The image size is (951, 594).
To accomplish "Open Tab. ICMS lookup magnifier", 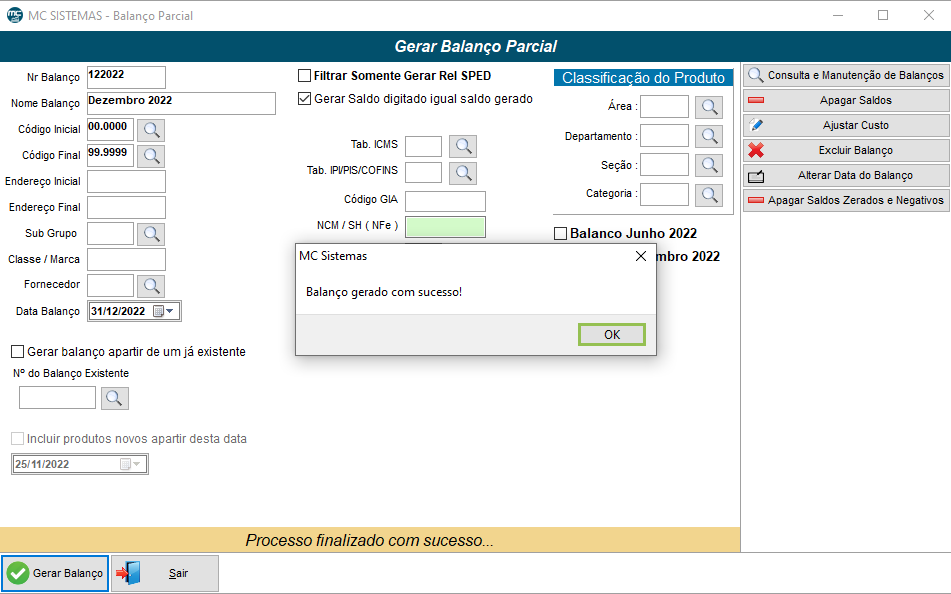I will pyautogui.click(x=463, y=146).
